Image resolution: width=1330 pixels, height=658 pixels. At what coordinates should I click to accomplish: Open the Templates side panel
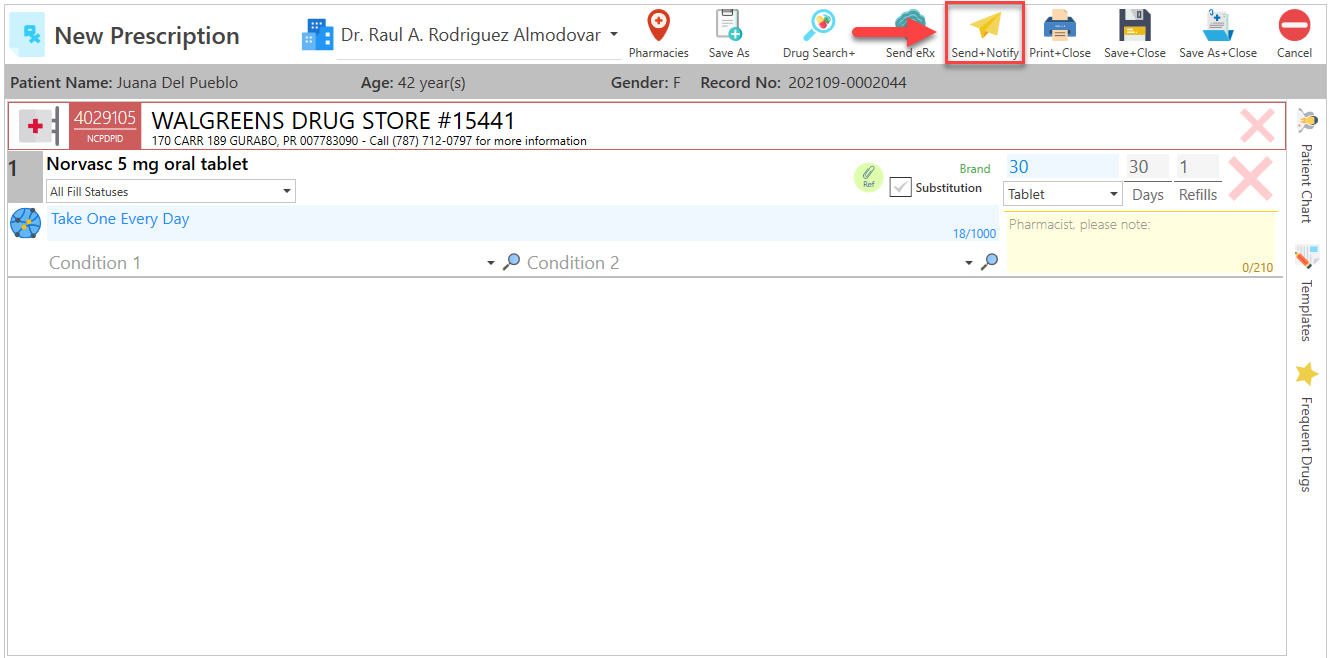1306,291
